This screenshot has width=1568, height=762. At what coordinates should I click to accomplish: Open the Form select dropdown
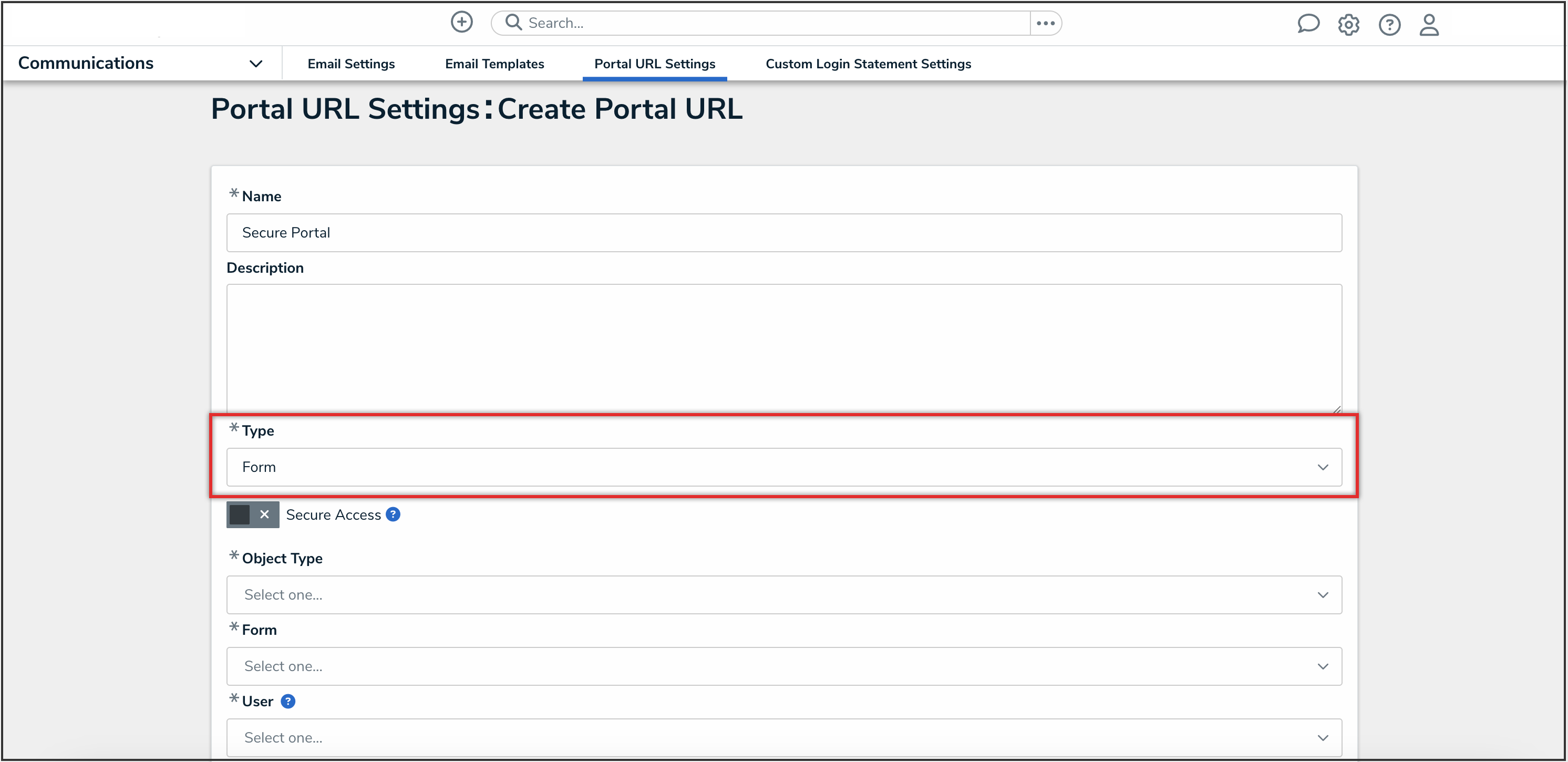783,666
